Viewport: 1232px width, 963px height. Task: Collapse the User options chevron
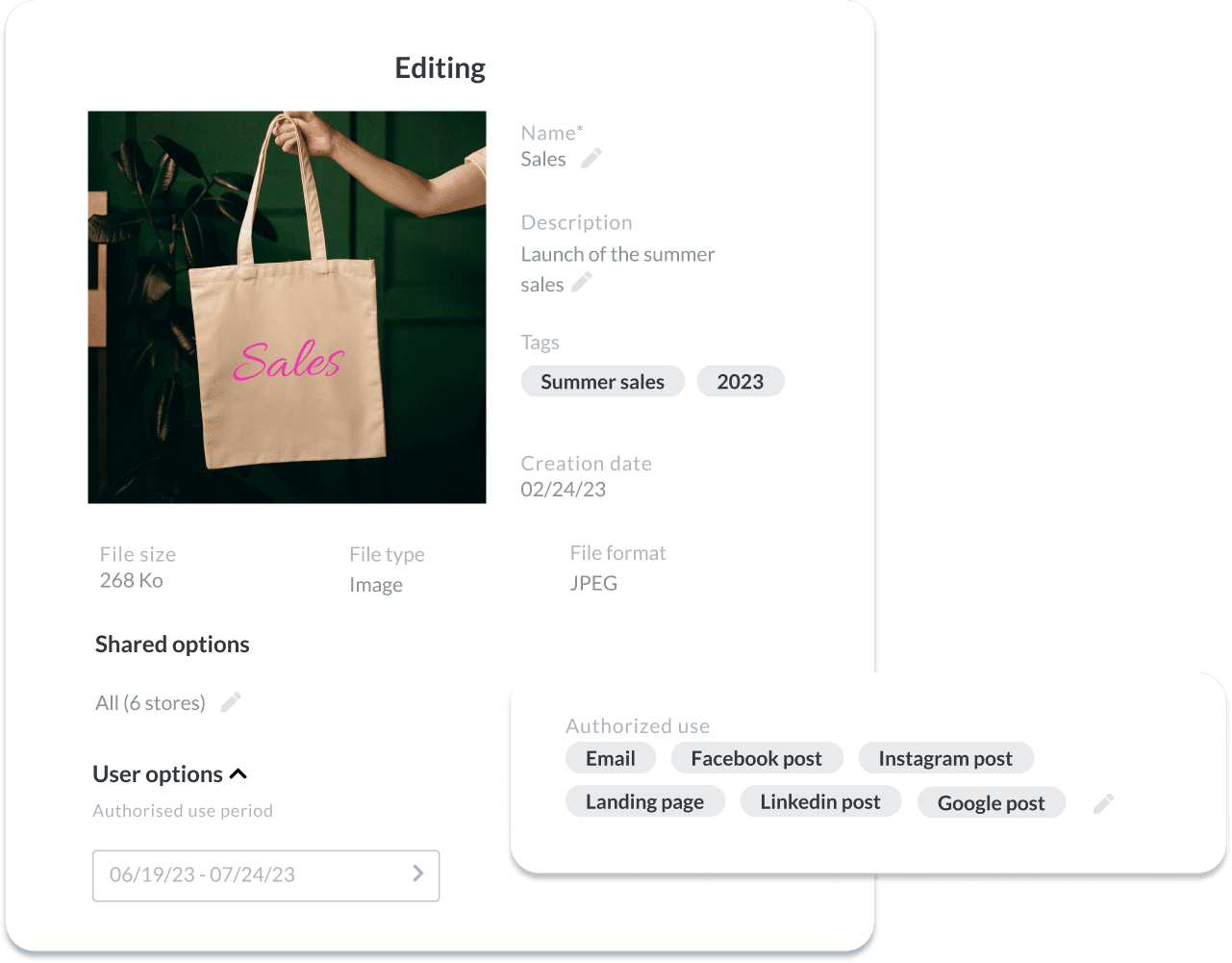(x=239, y=773)
